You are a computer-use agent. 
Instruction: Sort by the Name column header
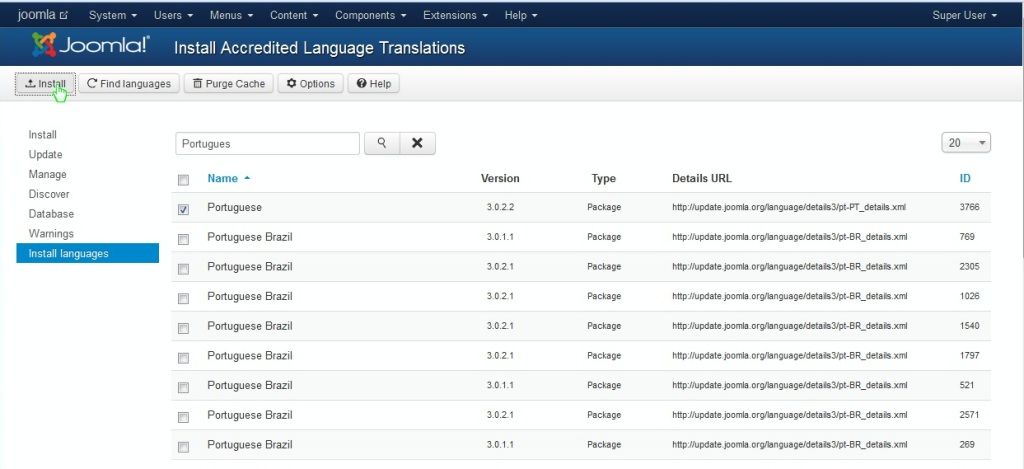point(223,178)
